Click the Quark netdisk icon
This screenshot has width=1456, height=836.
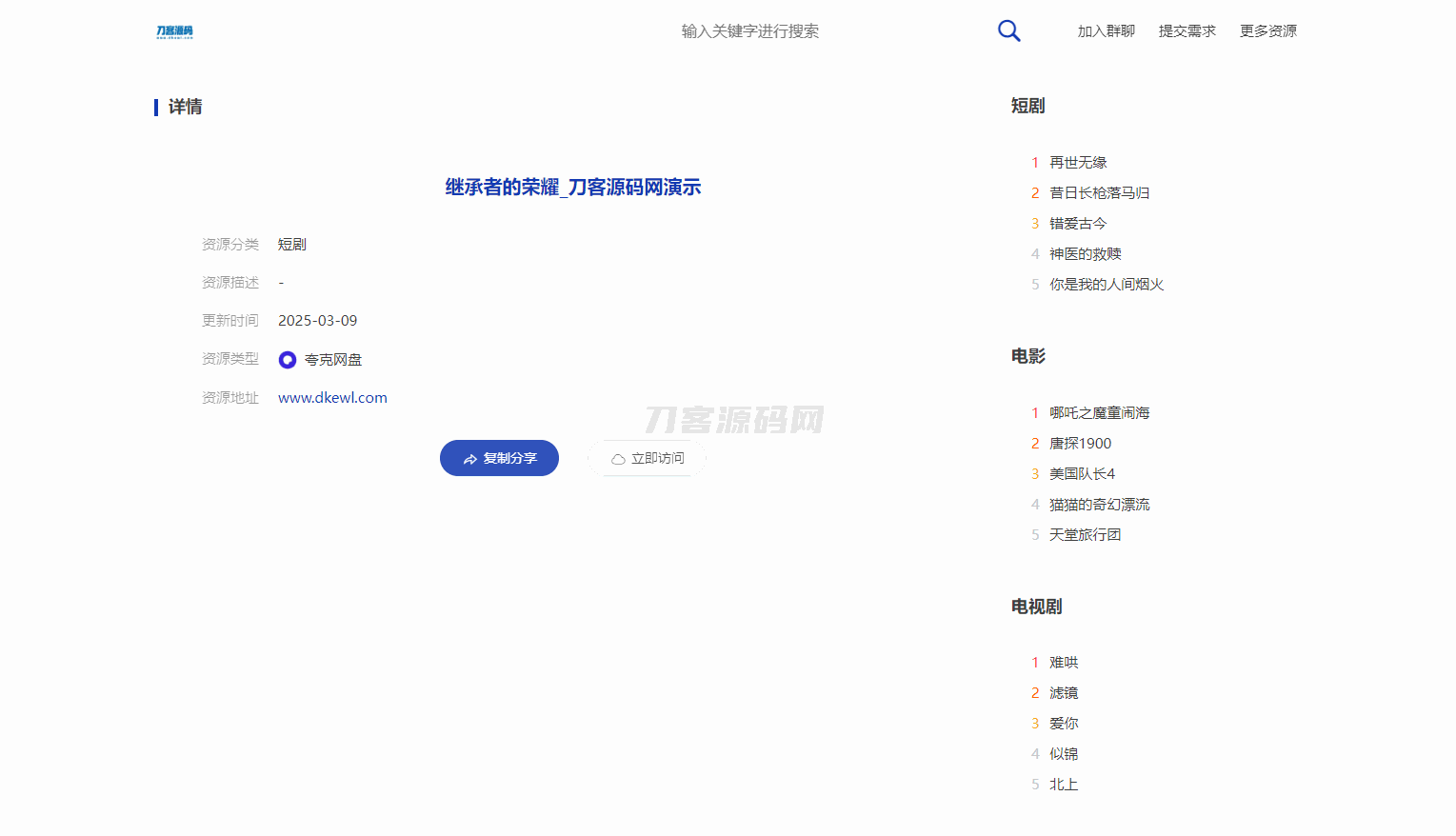pos(288,360)
